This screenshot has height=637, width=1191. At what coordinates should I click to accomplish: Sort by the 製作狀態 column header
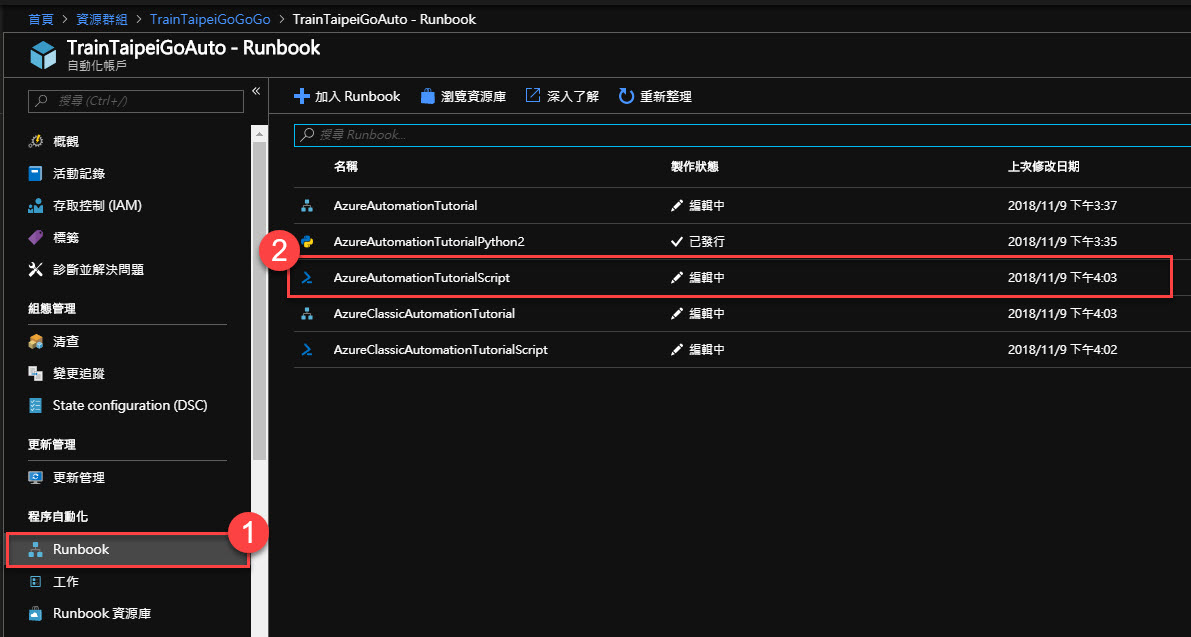(x=695, y=166)
